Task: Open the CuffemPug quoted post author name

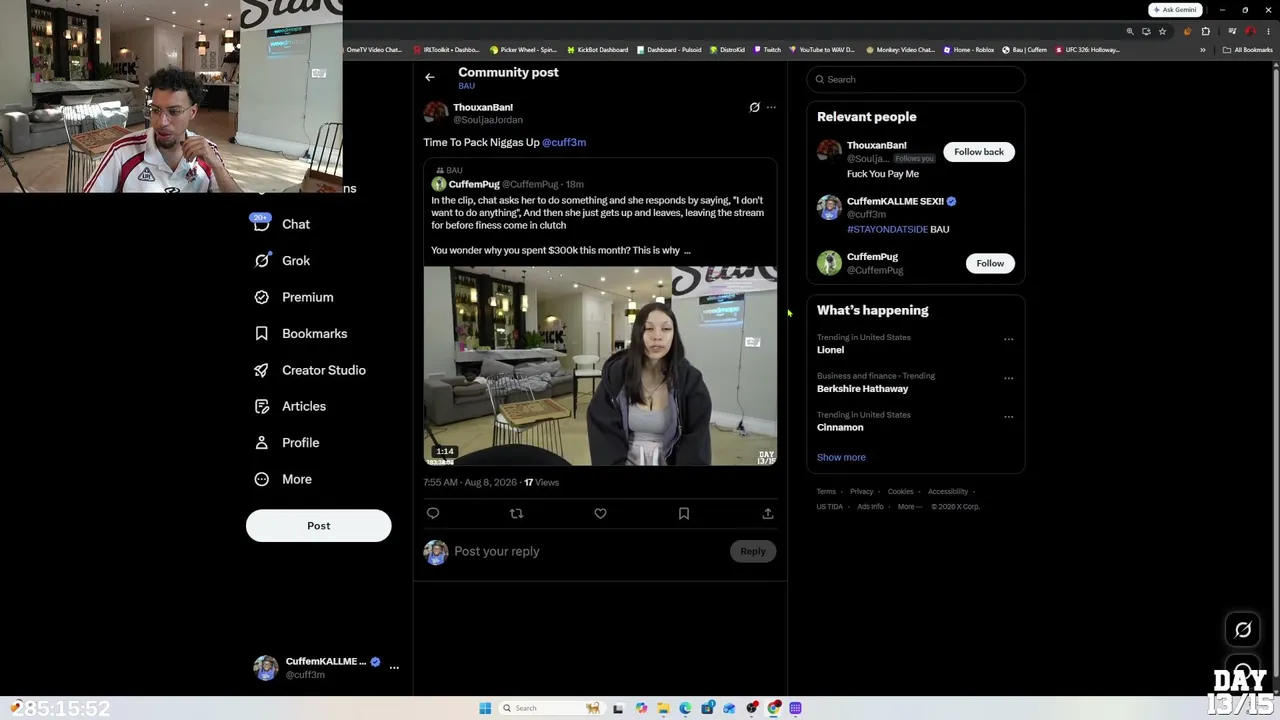Action: point(474,184)
